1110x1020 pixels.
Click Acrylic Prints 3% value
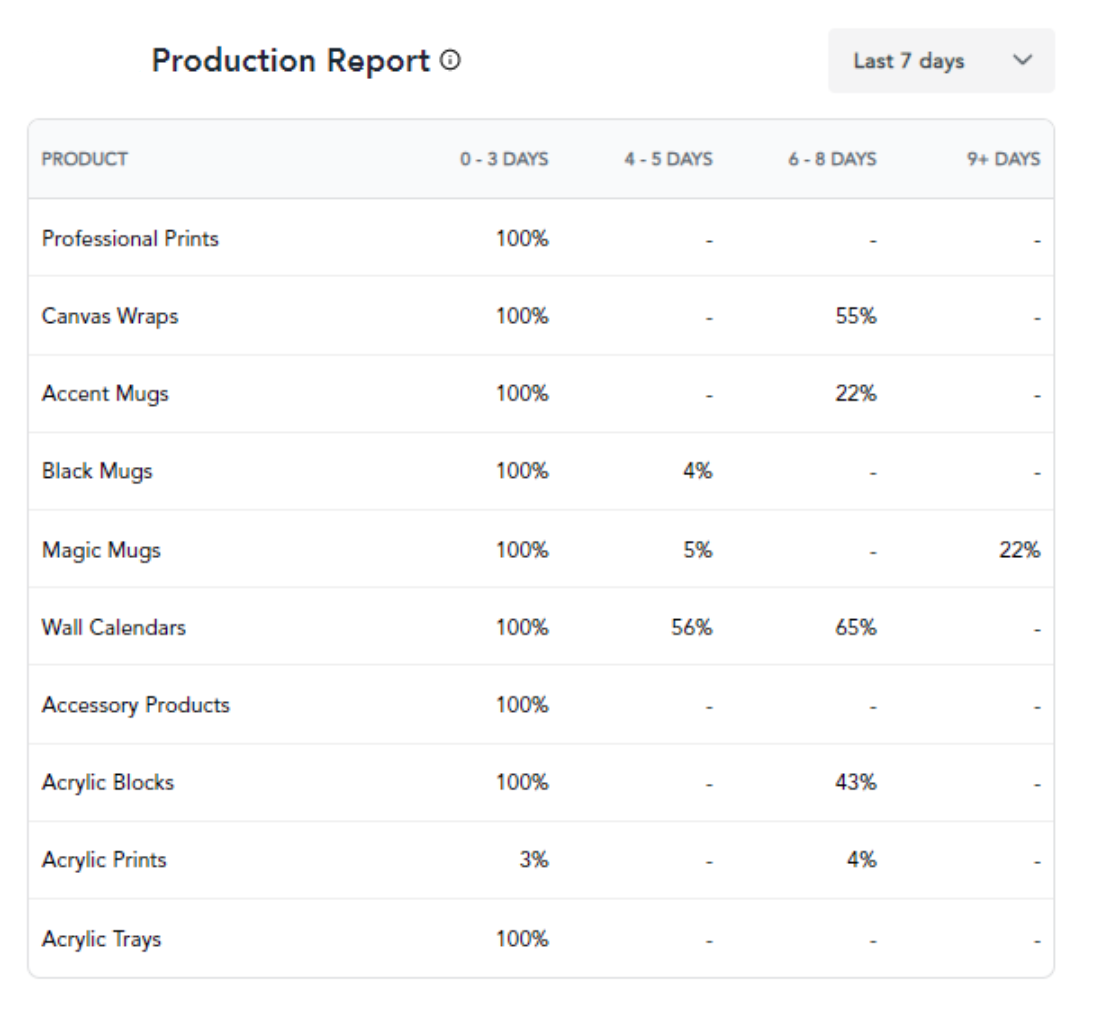tap(534, 860)
